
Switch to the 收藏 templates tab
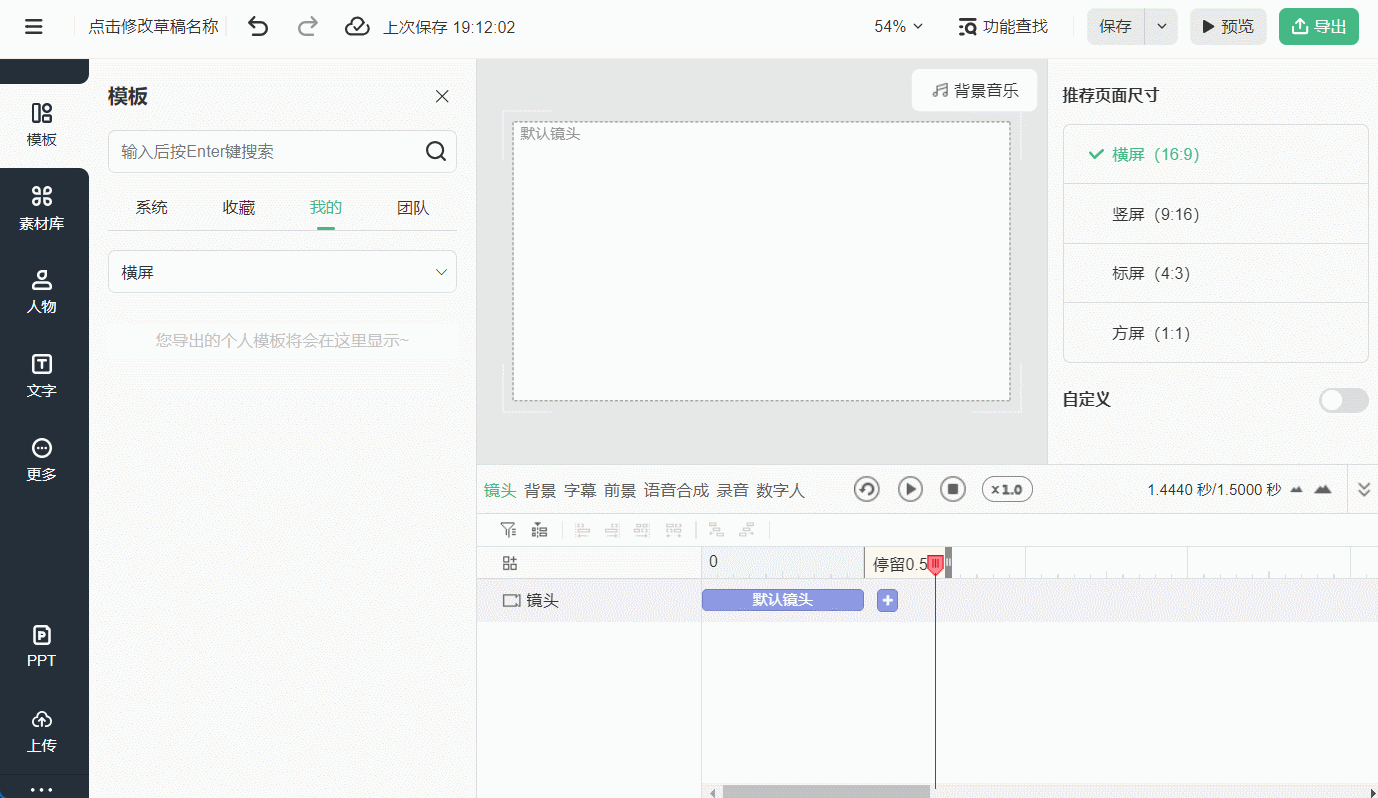pos(239,208)
